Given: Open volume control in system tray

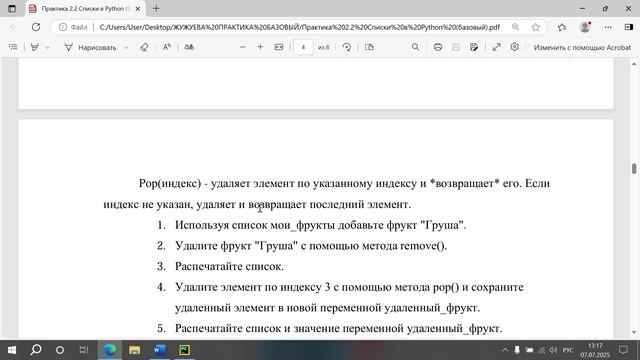Looking at the screenshot, I should [553, 350].
